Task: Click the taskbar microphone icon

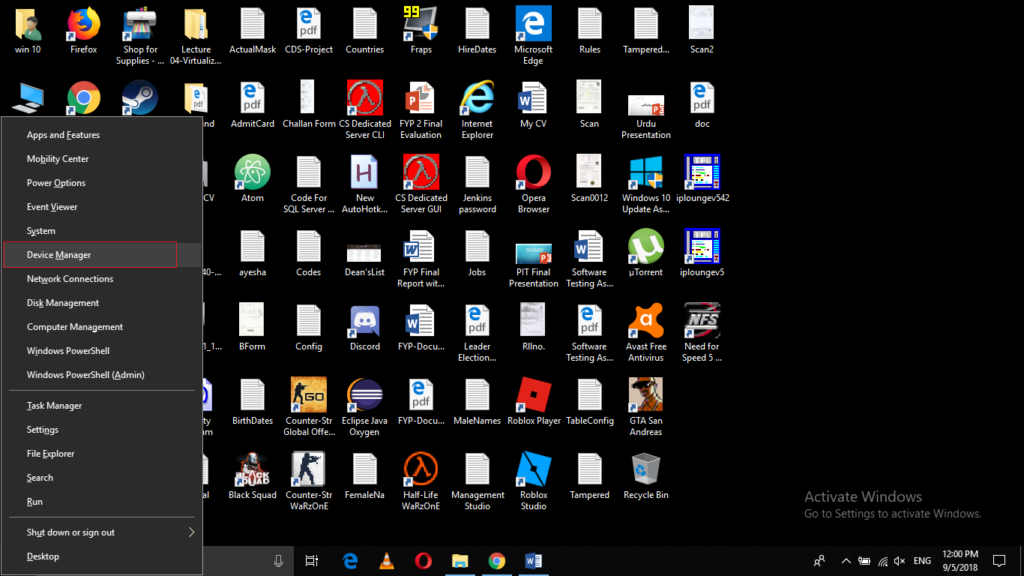Action: click(x=278, y=561)
